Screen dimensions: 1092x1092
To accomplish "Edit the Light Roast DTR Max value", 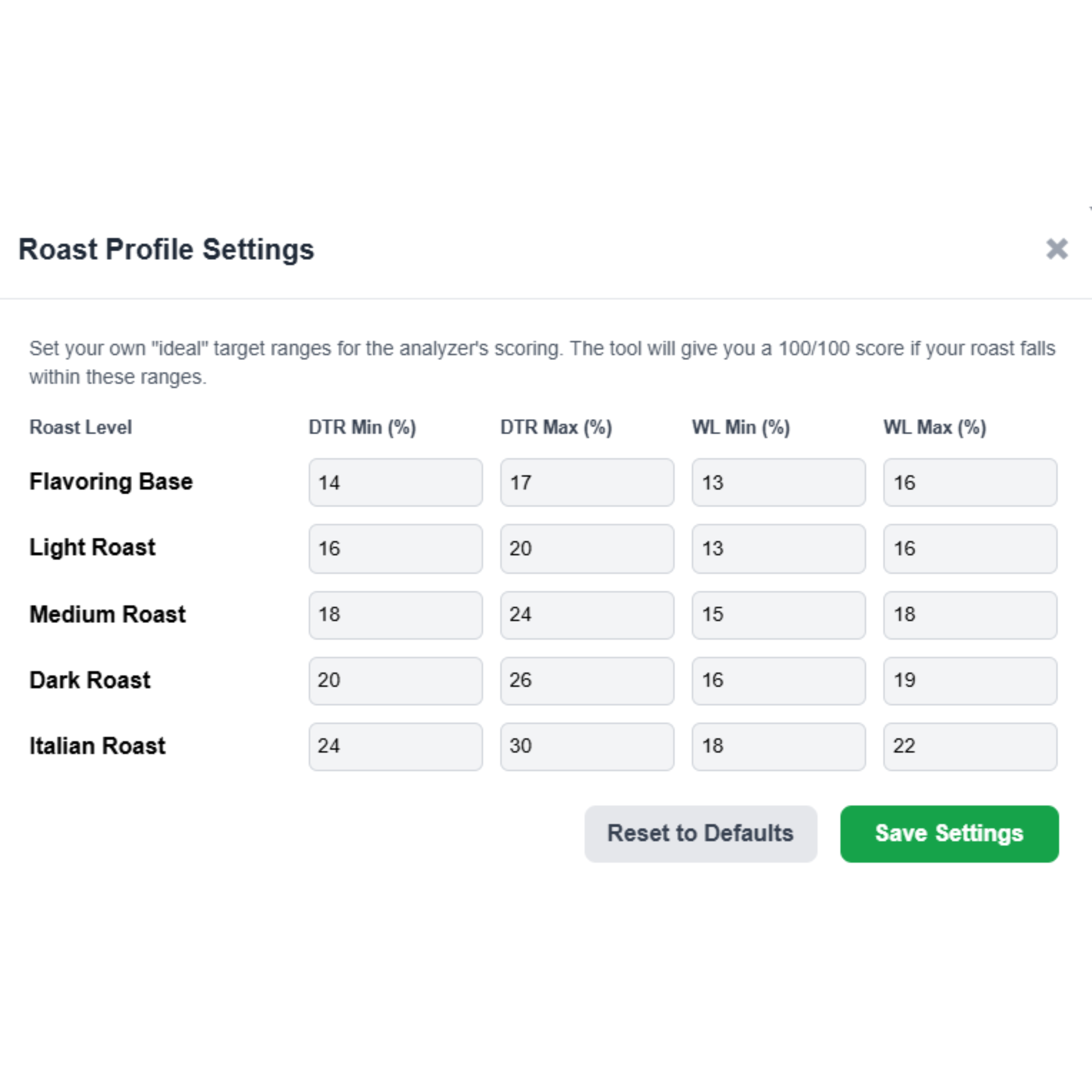I will click(587, 548).
